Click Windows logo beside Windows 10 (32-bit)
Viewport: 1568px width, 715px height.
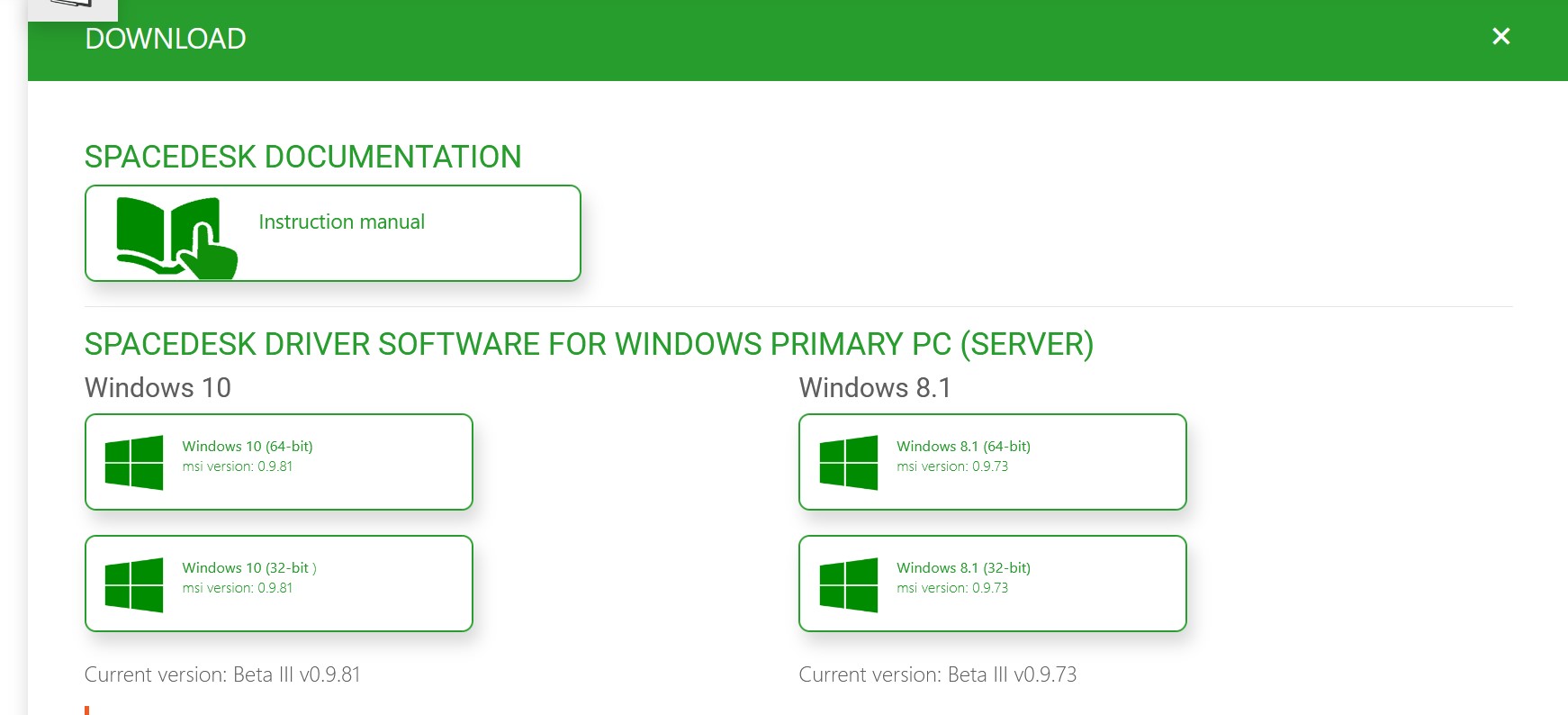[x=134, y=584]
